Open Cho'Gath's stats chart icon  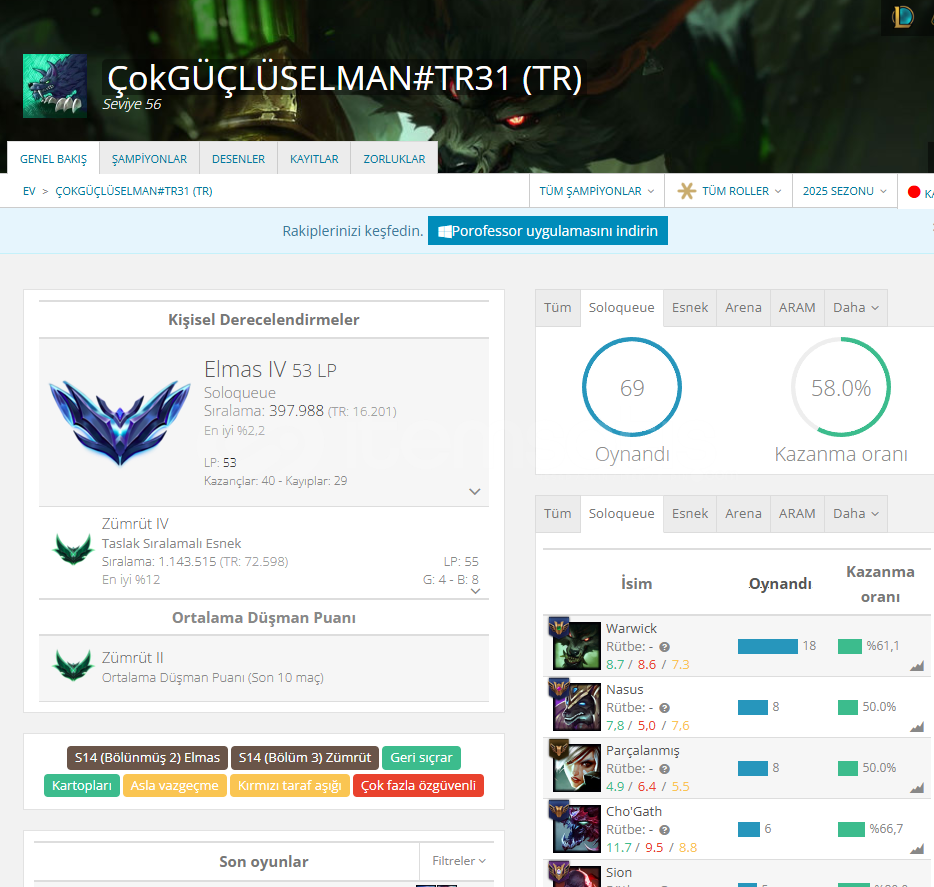[x=917, y=849]
